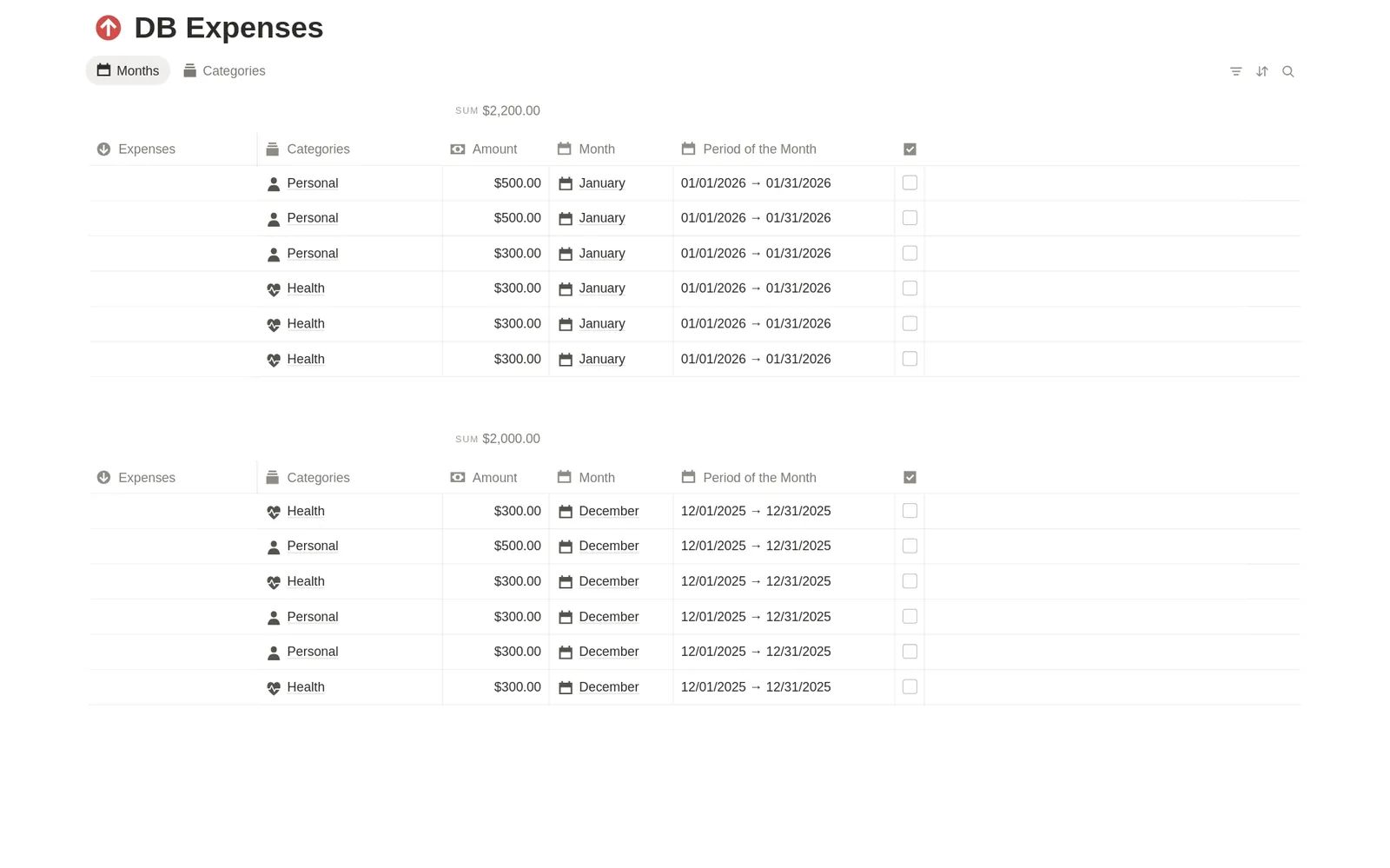Click the checkbox column header icon in the December table
The image size is (1390, 868).
point(910,477)
